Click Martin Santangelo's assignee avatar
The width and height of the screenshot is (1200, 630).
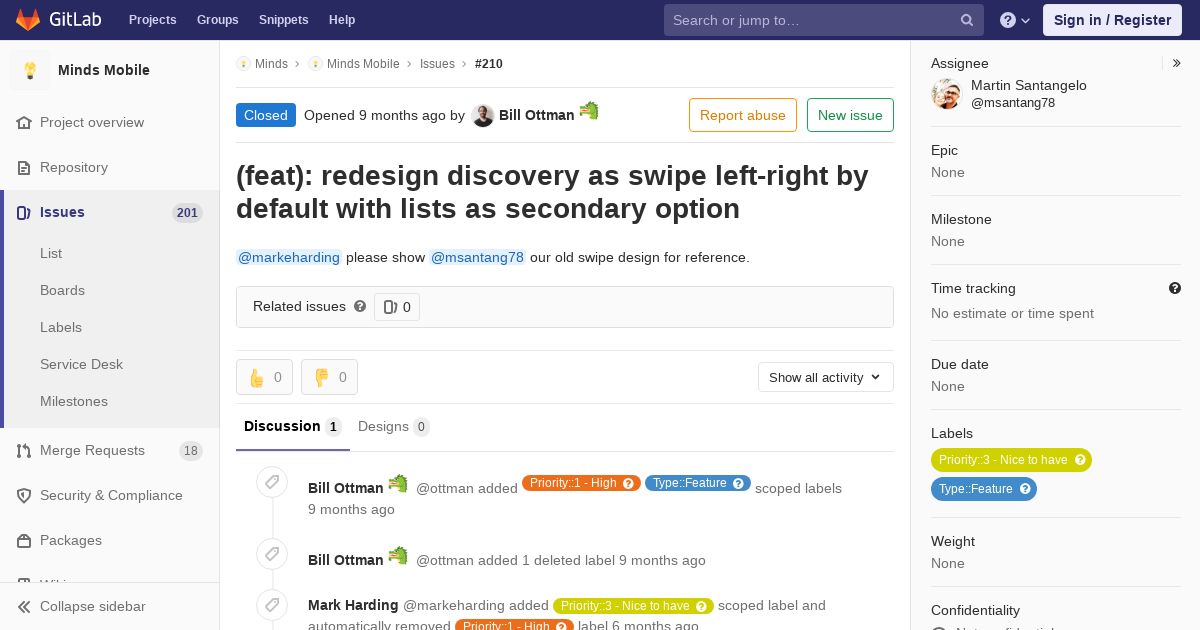click(x=946, y=94)
